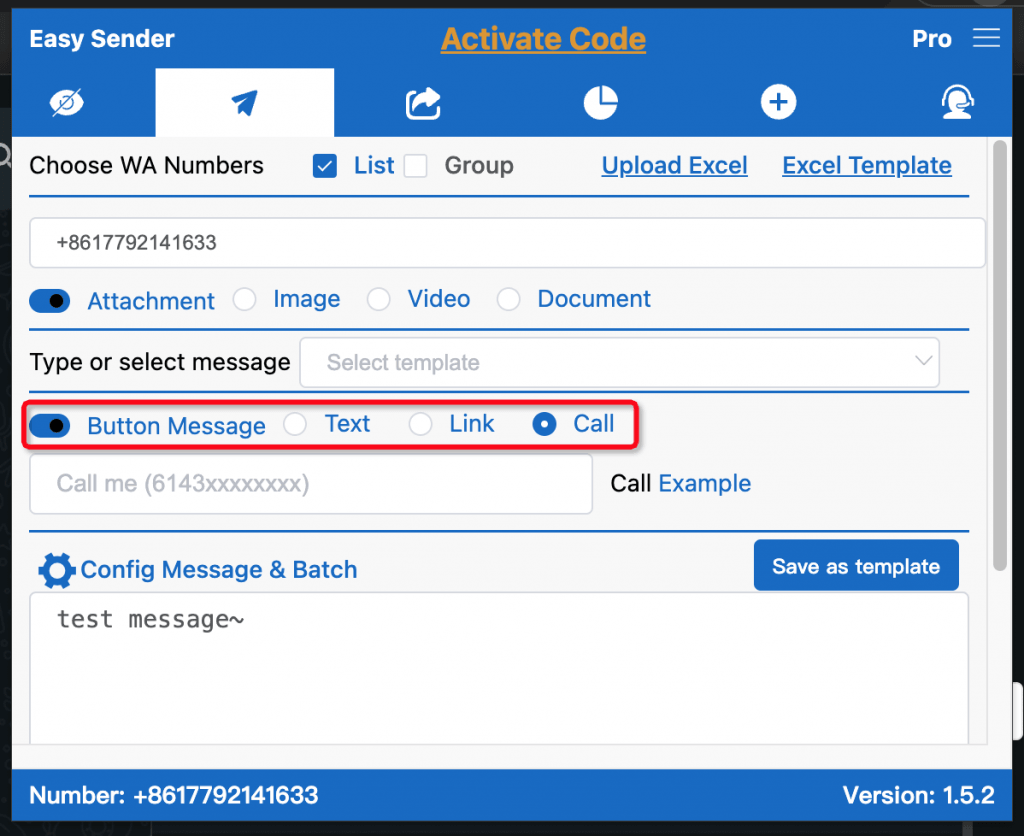Select the Text radio button
The height and width of the screenshot is (836, 1024).
click(296, 424)
